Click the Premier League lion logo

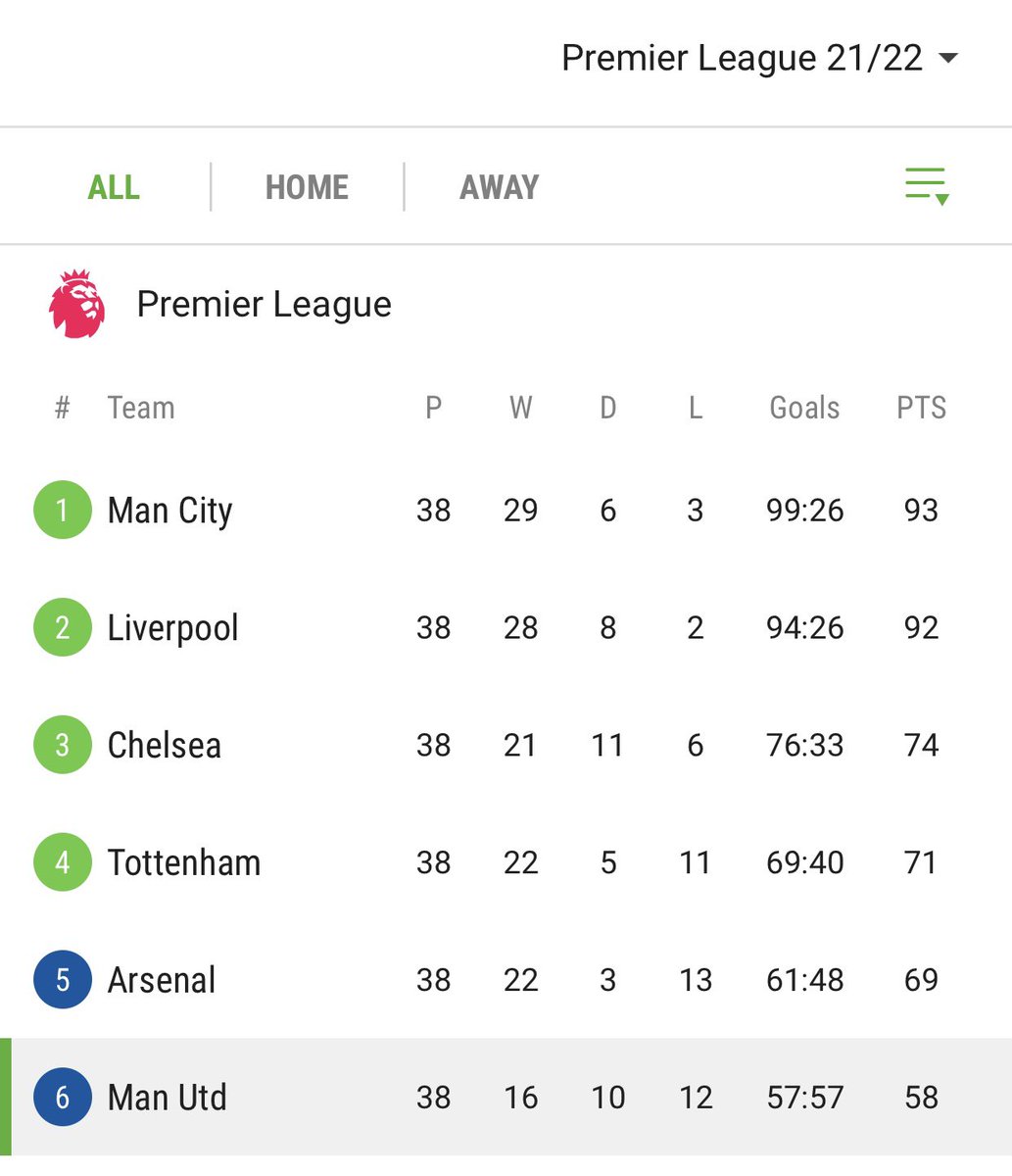[76, 305]
